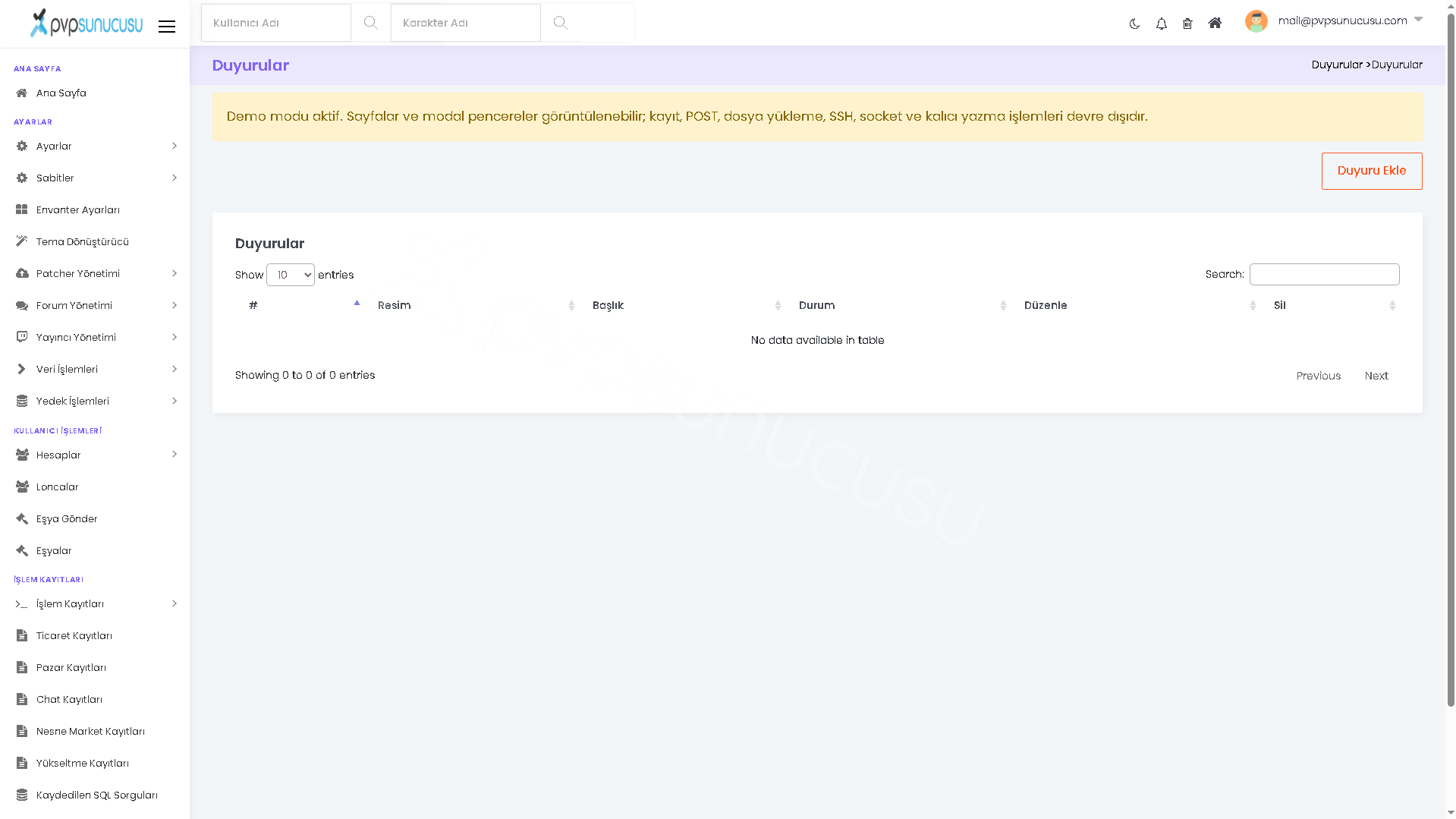The image size is (1456, 819).
Task: Click the Pazar Kayıtları document icon
Action: tap(22, 667)
